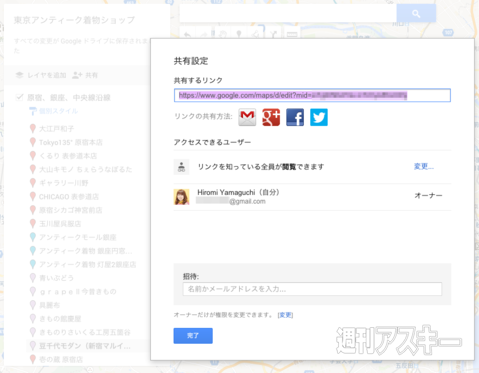Share link via Gmail icon
Viewport: 479px width, 373px height.
point(247,117)
